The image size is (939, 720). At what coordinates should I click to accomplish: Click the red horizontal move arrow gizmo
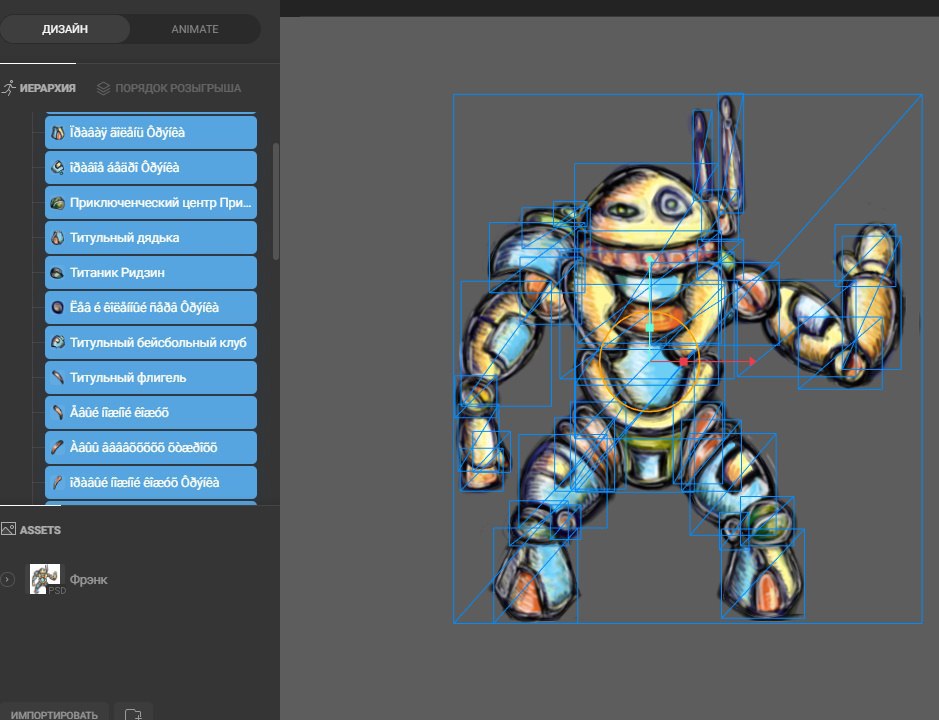[752, 361]
